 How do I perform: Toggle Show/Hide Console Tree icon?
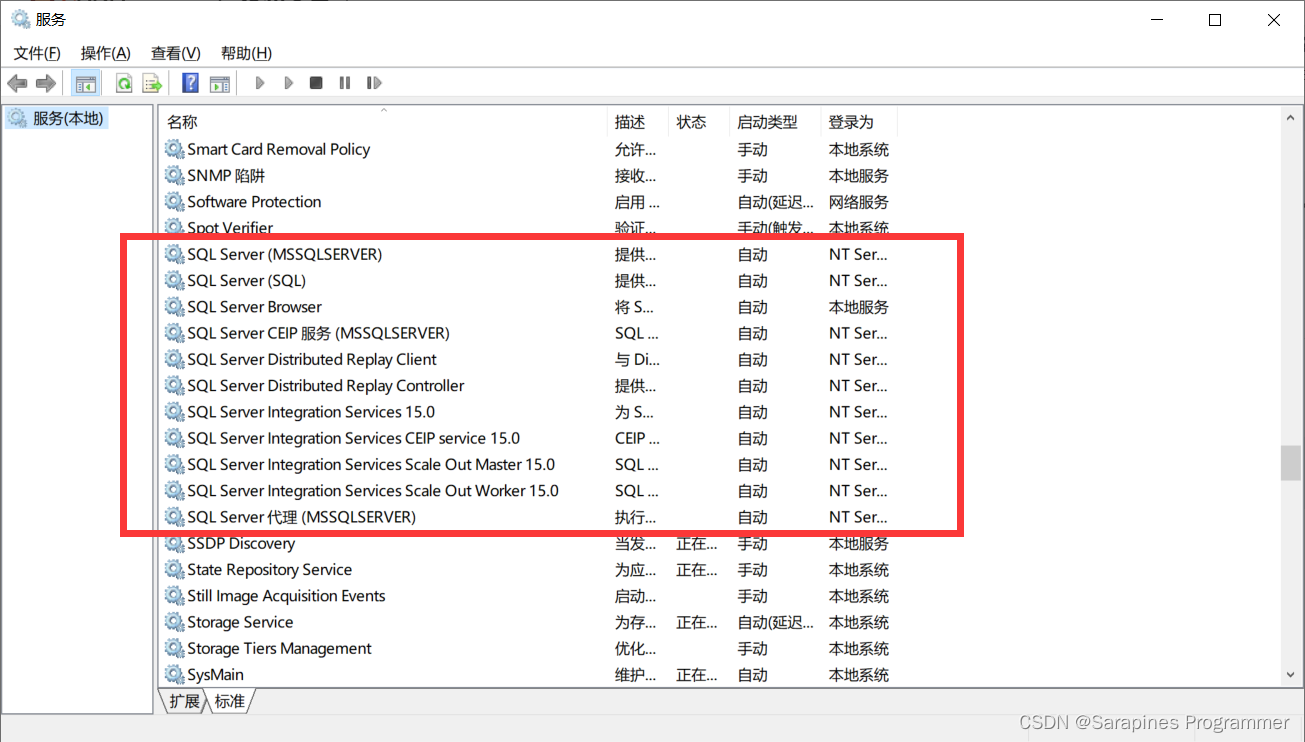(86, 83)
